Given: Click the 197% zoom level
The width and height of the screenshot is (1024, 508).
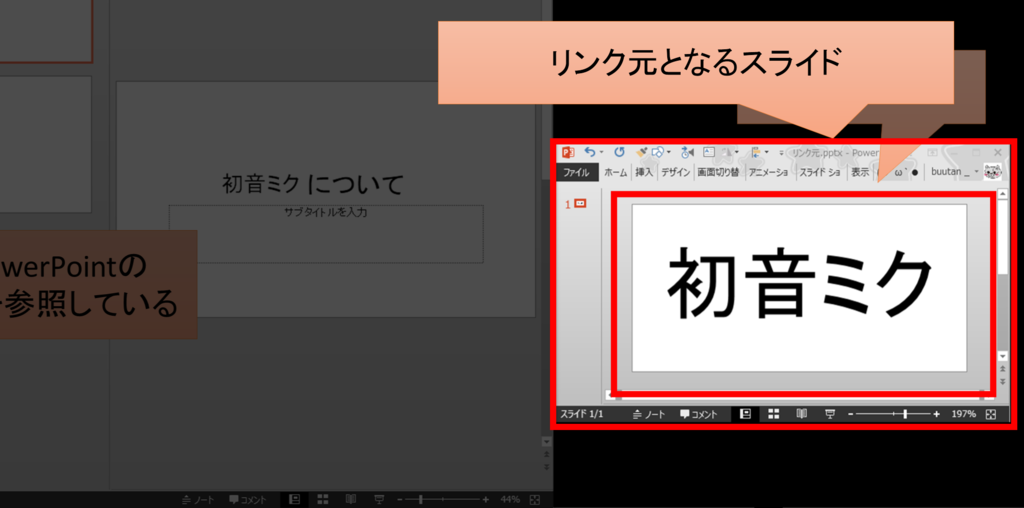Looking at the screenshot, I should point(963,414).
